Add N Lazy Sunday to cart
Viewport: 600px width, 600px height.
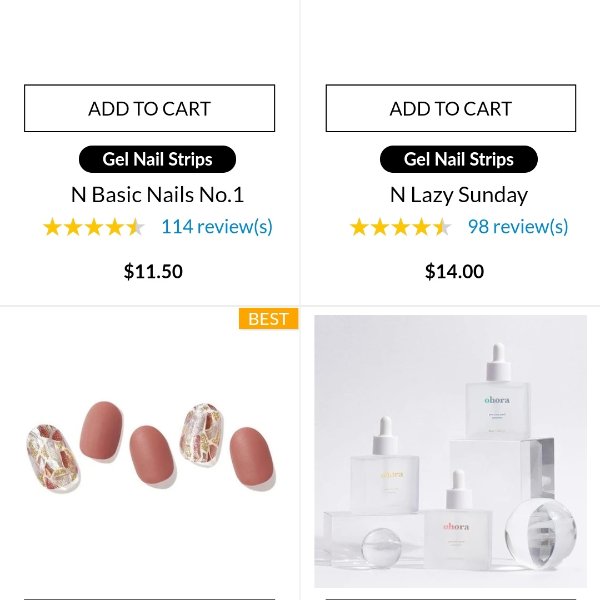point(451,108)
